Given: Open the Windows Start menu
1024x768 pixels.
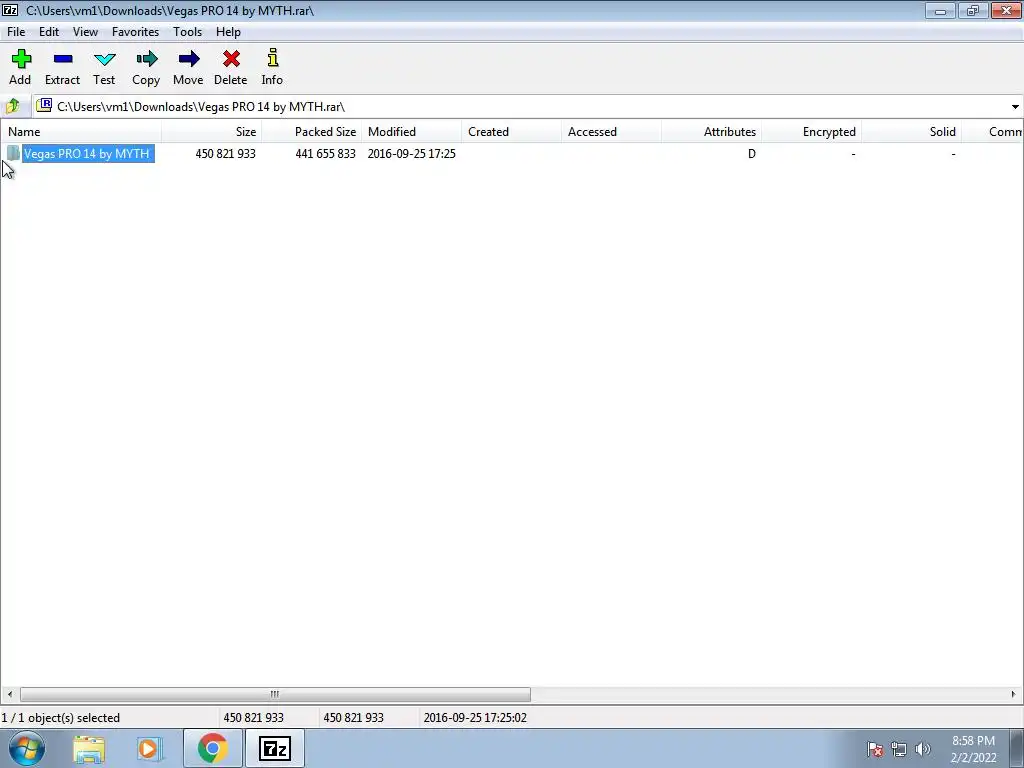Looking at the screenshot, I should tap(26, 748).
